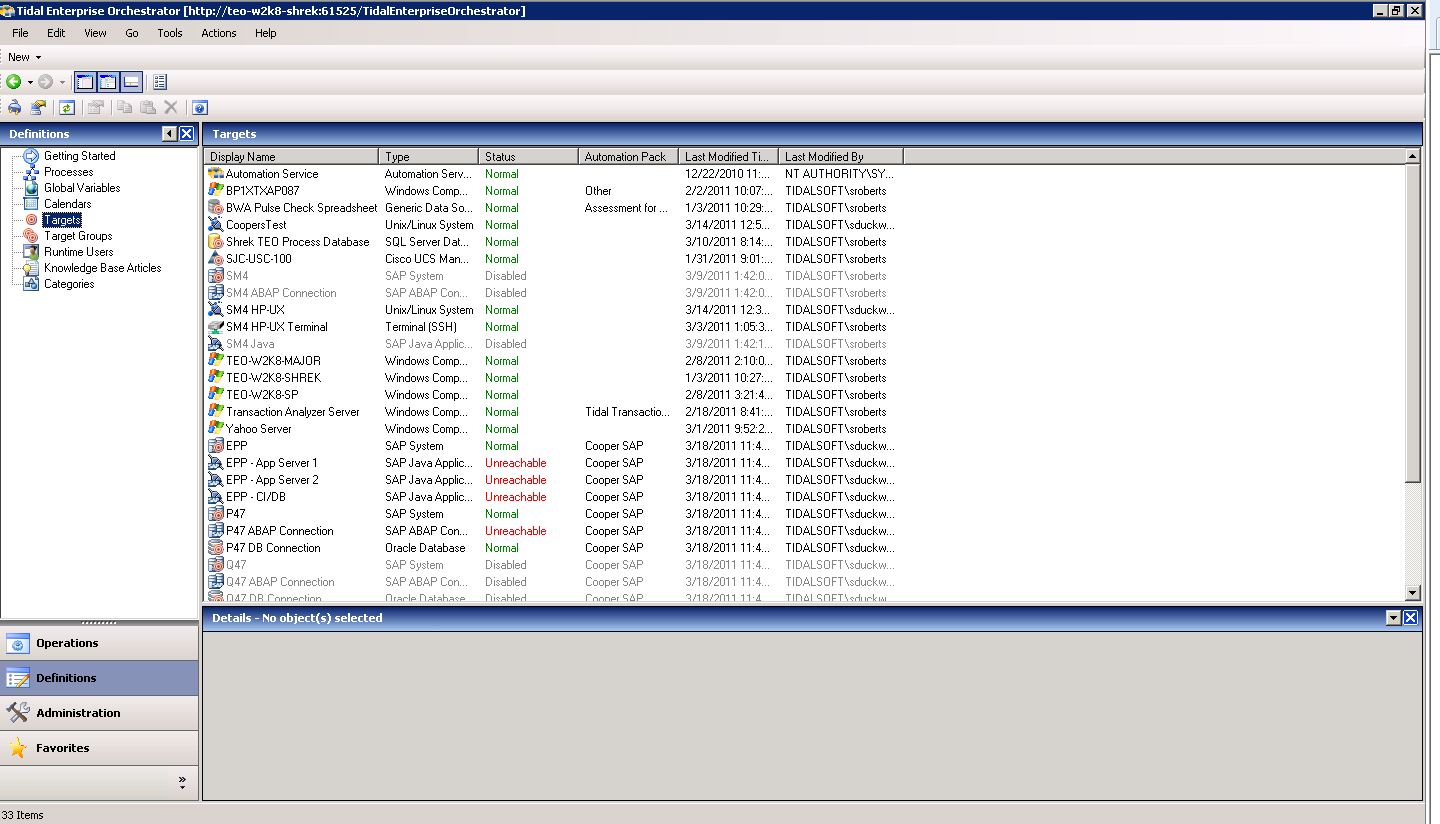Open the Go menu
The height and width of the screenshot is (824, 1440).
pos(132,33)
